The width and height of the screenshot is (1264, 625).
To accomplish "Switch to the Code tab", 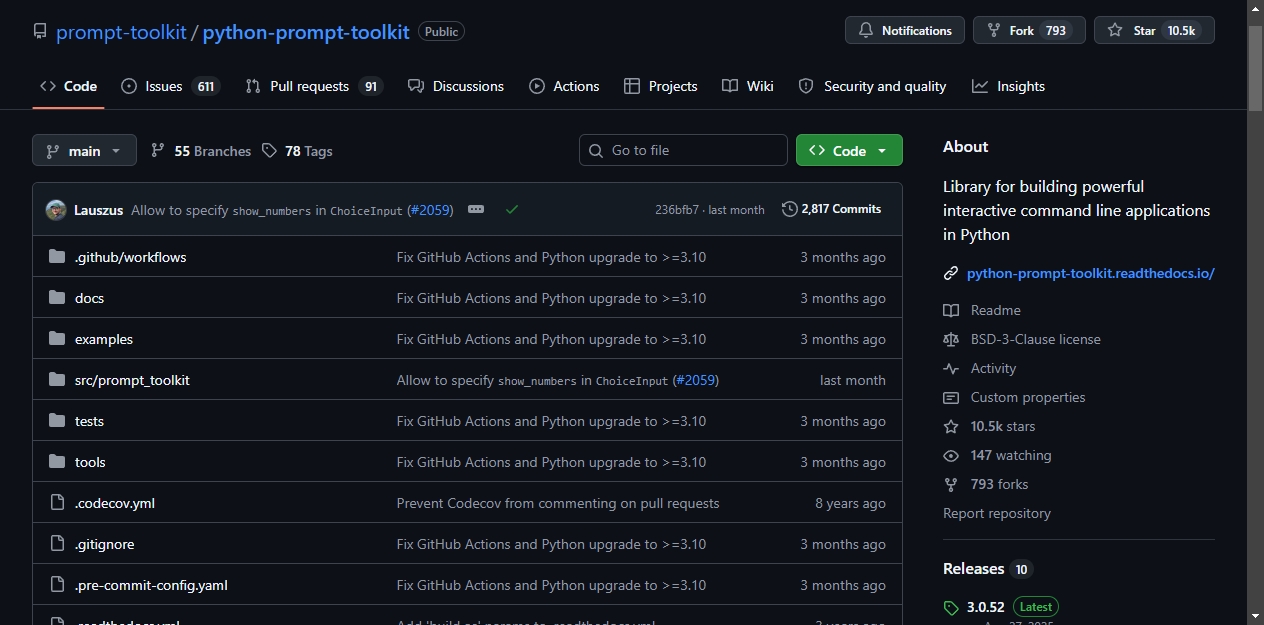I will (x=68, y=86).
